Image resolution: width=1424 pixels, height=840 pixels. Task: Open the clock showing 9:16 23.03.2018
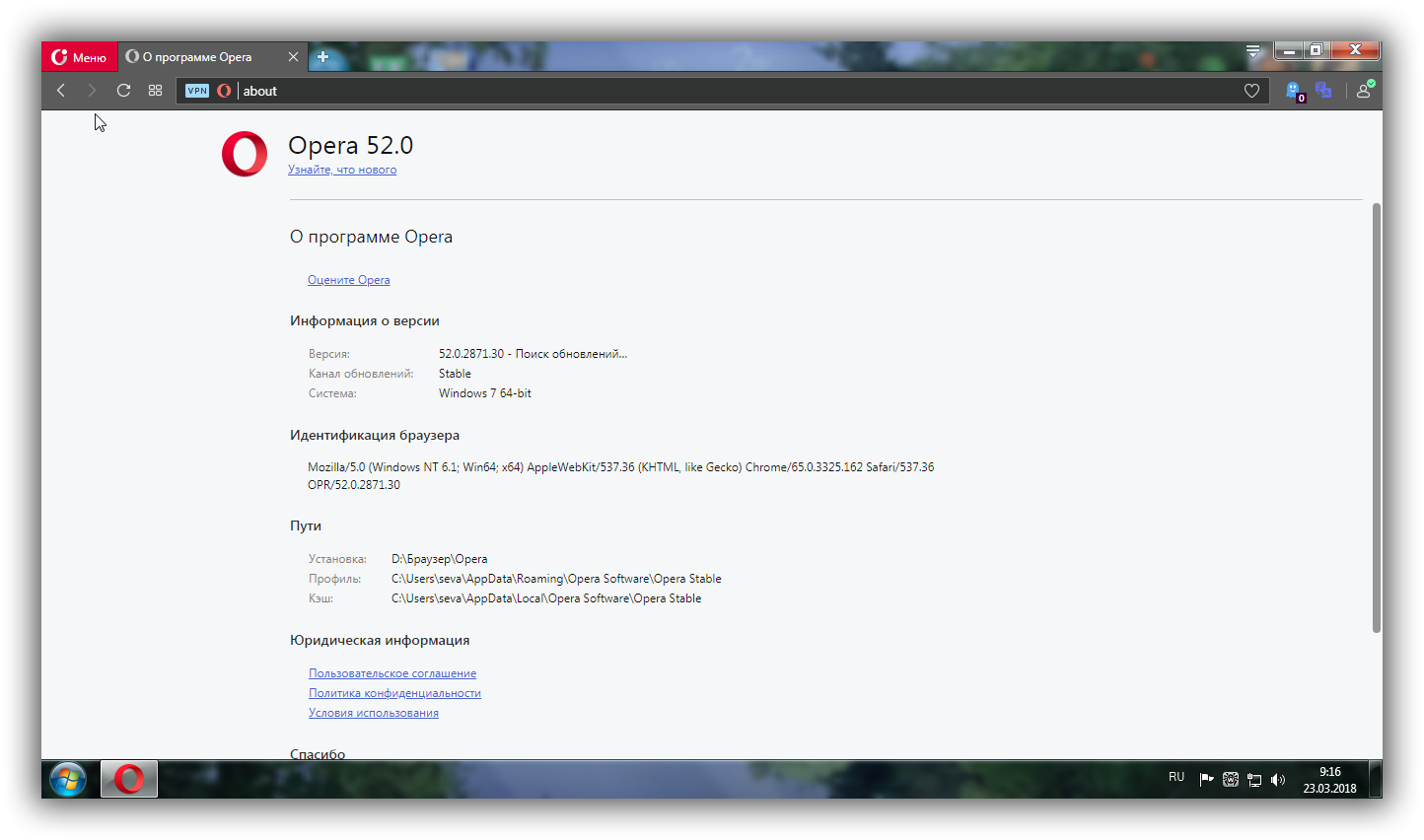pyautogui.click(x=1329, y=780)
